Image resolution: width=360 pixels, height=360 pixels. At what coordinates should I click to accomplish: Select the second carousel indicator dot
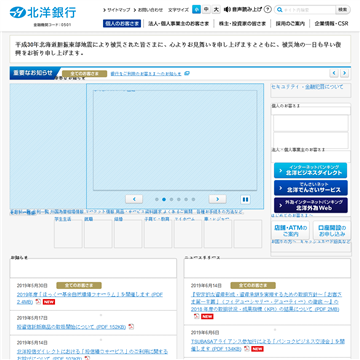[164, 199]
